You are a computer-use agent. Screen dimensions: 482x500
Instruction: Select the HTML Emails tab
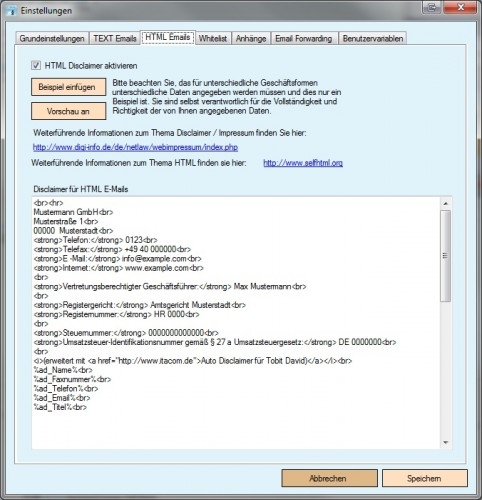pos(168,37)
